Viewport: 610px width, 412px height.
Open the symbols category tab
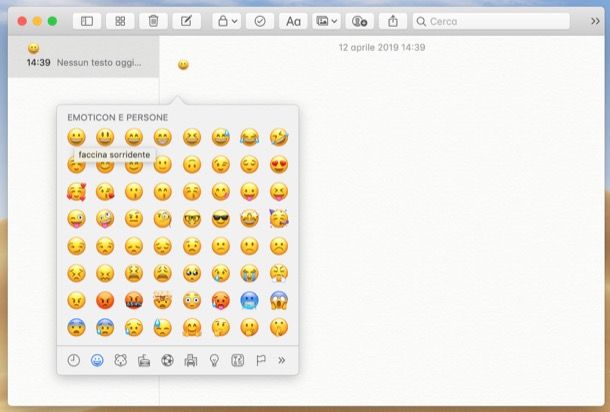[x=238, y=361]
